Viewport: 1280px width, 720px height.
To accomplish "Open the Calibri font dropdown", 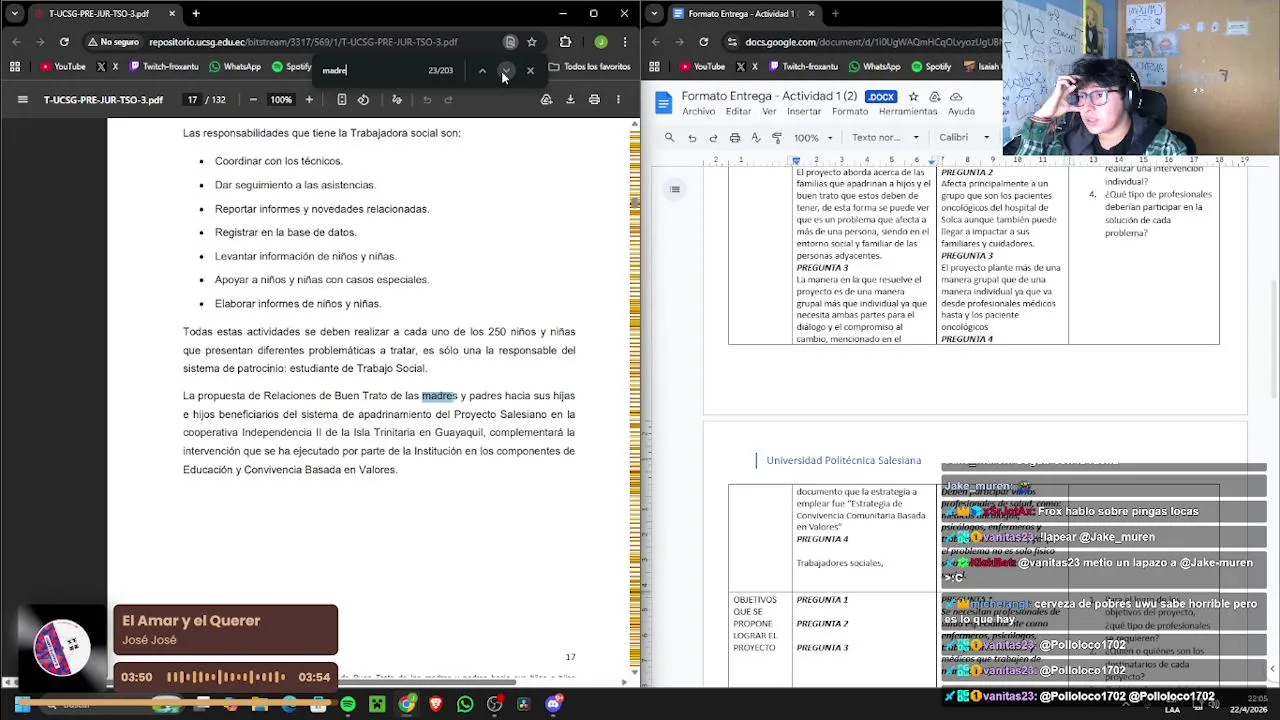I will (x=964, y=138).
